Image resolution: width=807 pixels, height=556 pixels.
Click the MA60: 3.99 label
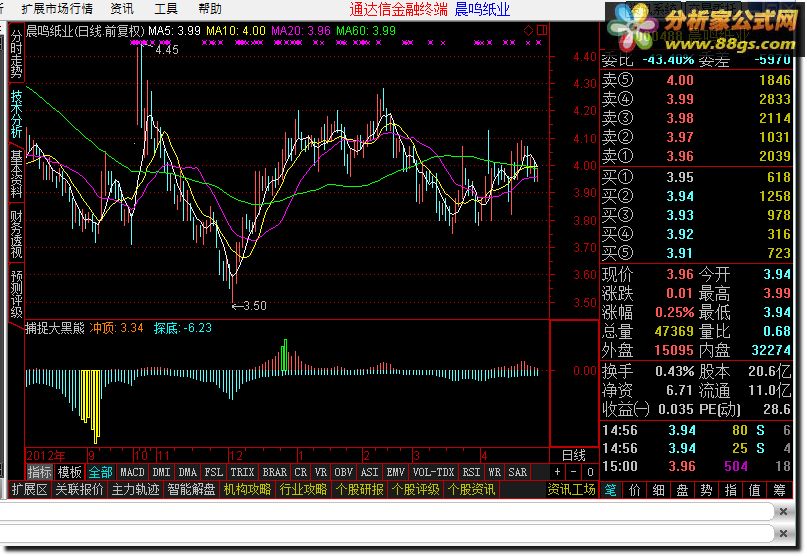click(x=366, y=31)
